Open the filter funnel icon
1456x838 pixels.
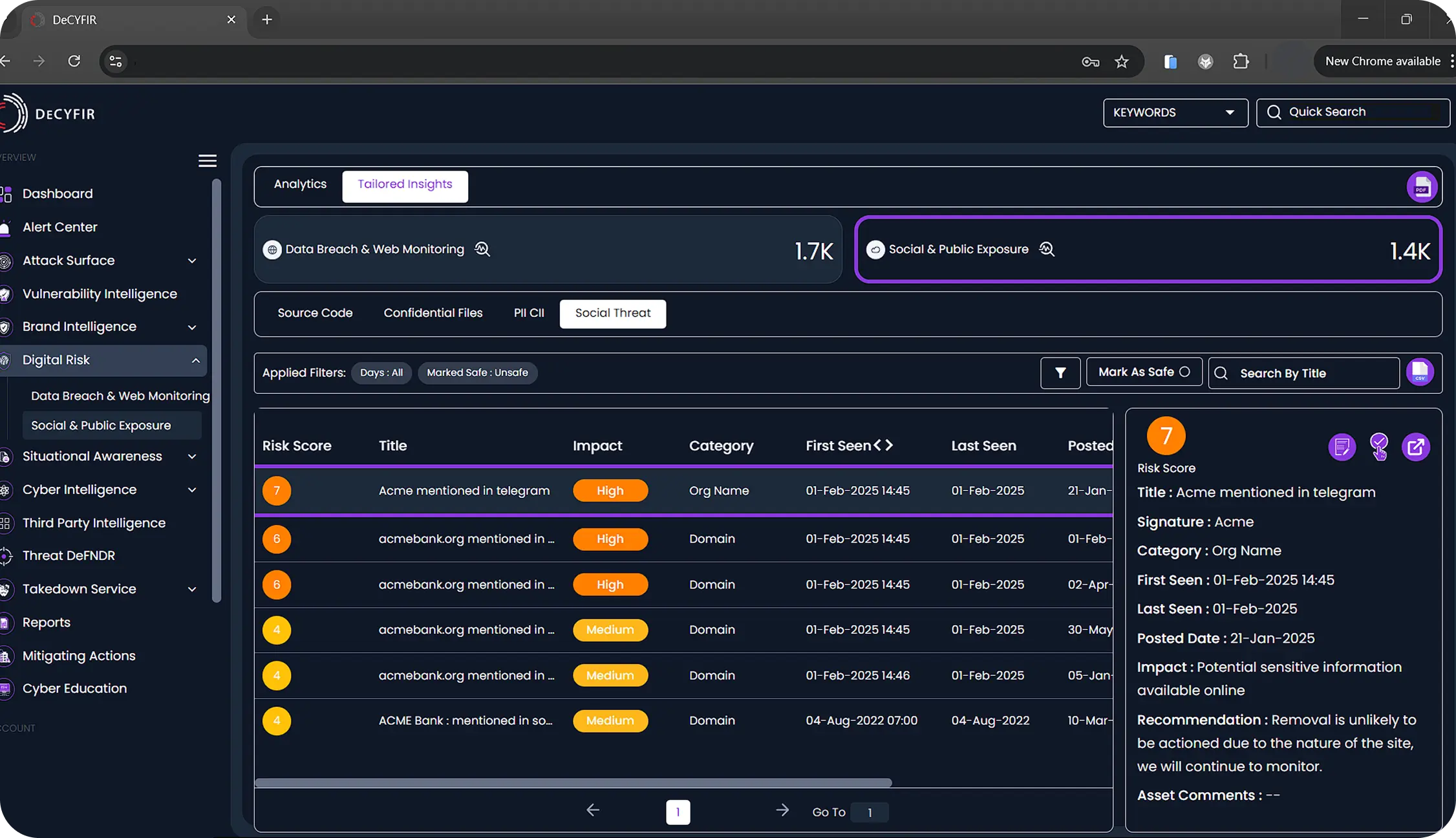(1060, 373)
